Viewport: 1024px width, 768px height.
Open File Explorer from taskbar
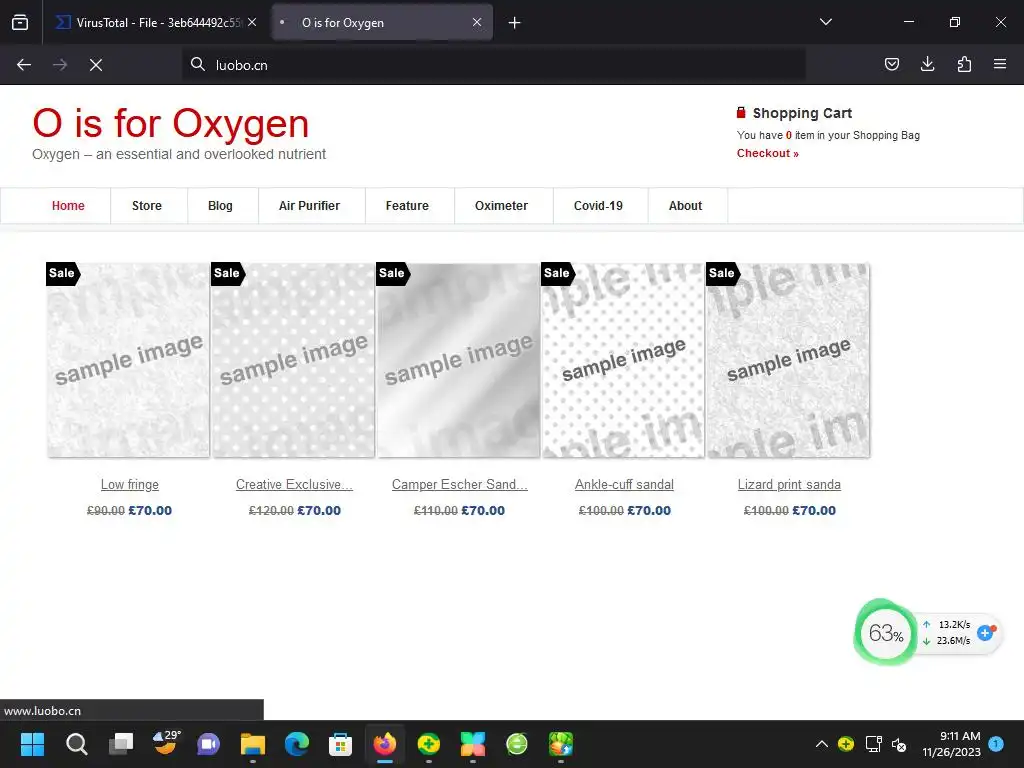[253, 744]
